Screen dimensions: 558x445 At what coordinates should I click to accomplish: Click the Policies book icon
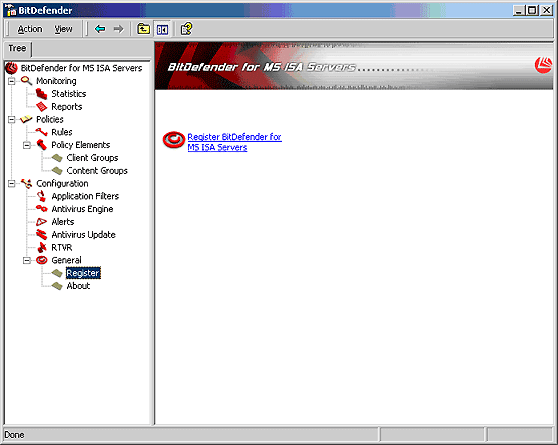tap(26, 119)
